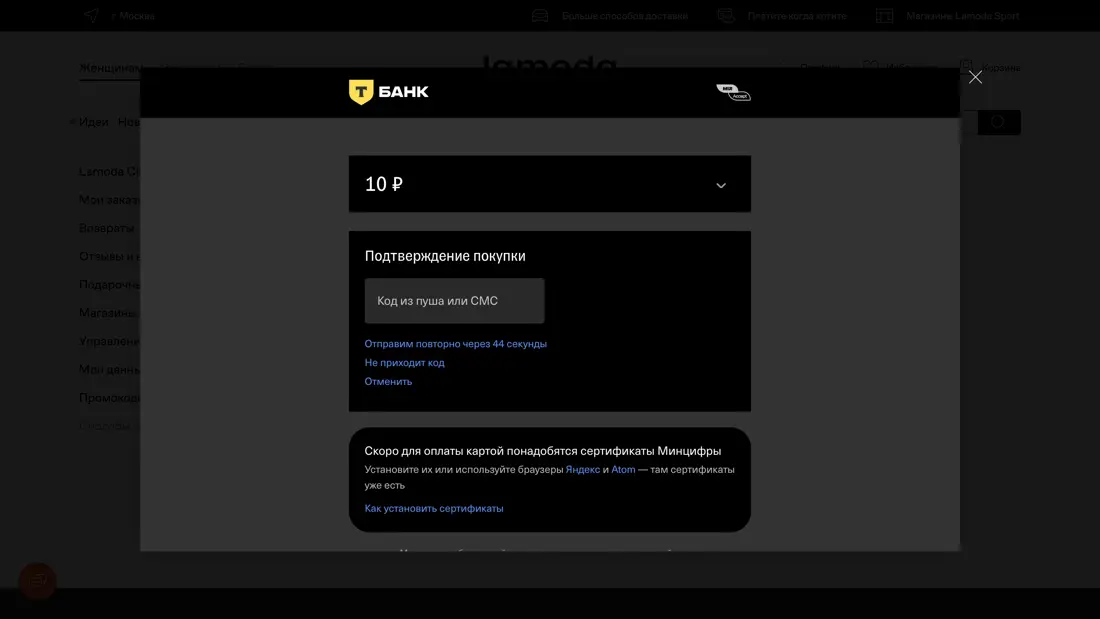Open the red chat support button
Viewport: 1100px width, 619px height.
37,581
